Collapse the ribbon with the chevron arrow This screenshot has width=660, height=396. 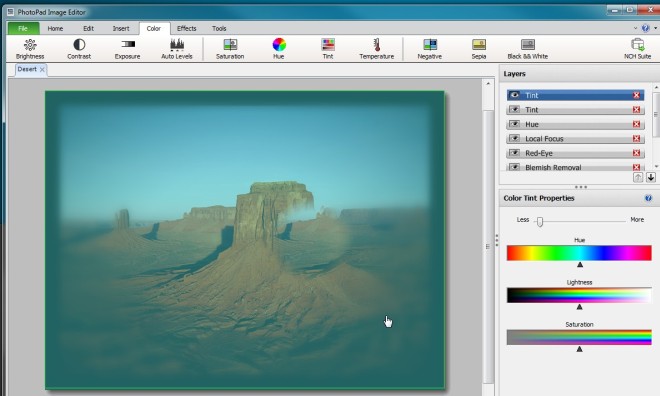(x=635, y=28)
